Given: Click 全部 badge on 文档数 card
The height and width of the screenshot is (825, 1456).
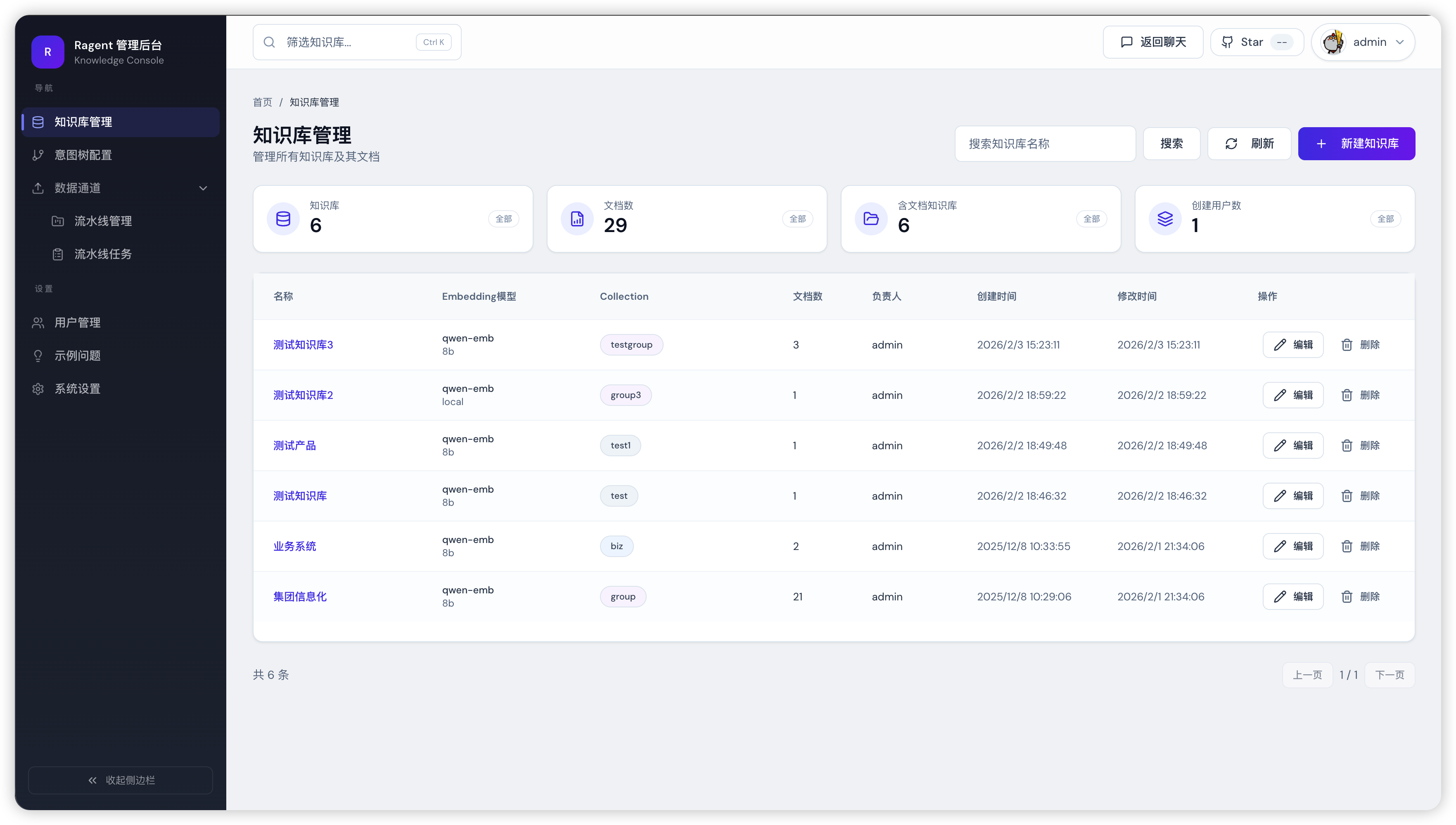Looking at the screenshot, I should [x=797, y=219].
